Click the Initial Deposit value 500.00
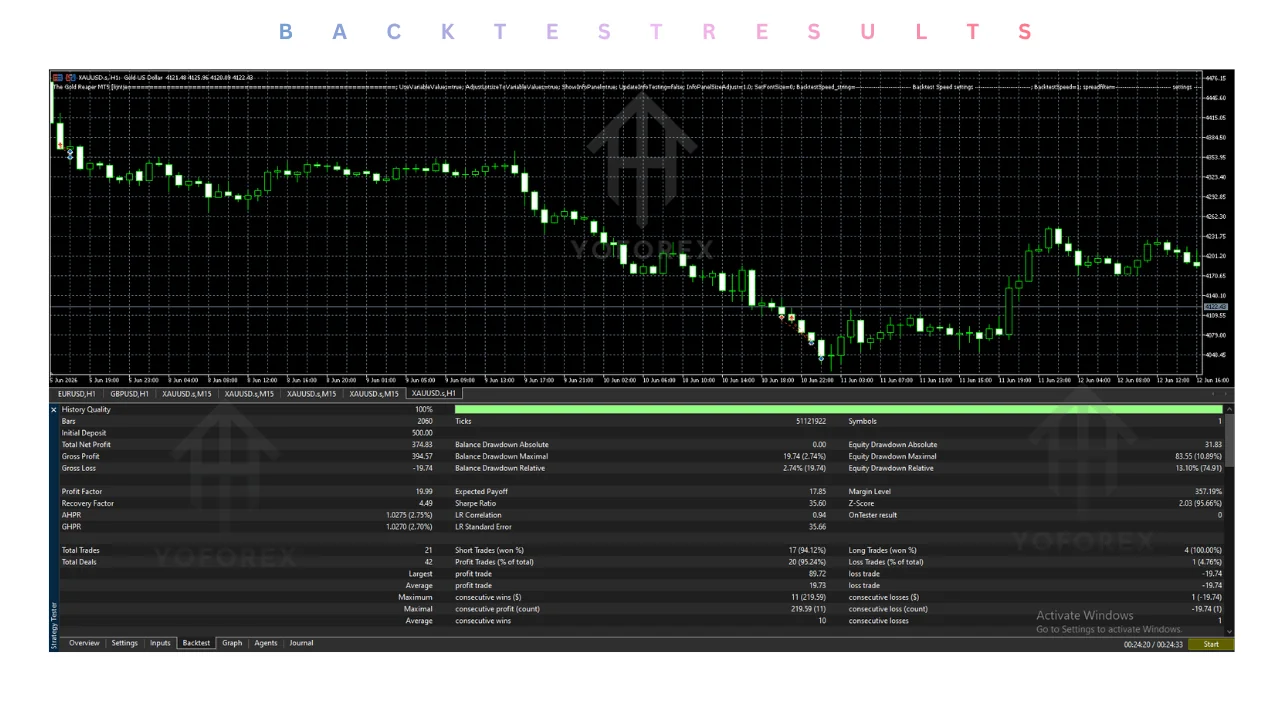The height and width of the screenshot is (720, 1280). pyautogui.click(x=421, y=433)
